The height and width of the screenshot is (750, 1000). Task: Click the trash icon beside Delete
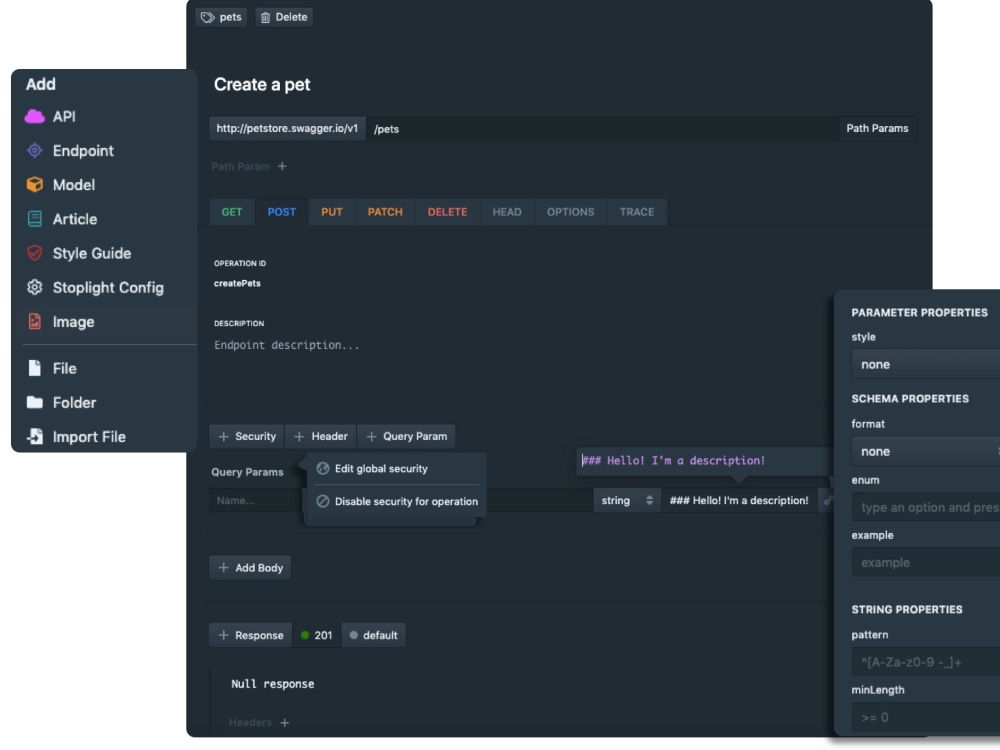point(265,17)
